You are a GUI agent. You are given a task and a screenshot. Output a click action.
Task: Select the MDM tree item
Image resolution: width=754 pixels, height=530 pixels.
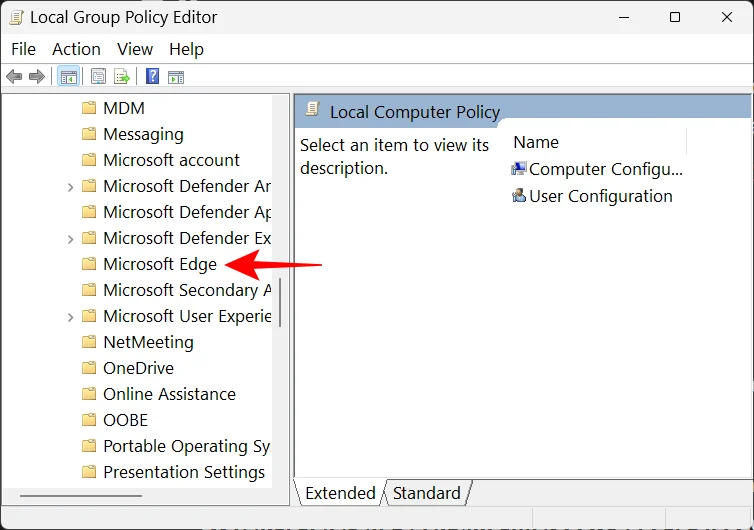[124, 108]
